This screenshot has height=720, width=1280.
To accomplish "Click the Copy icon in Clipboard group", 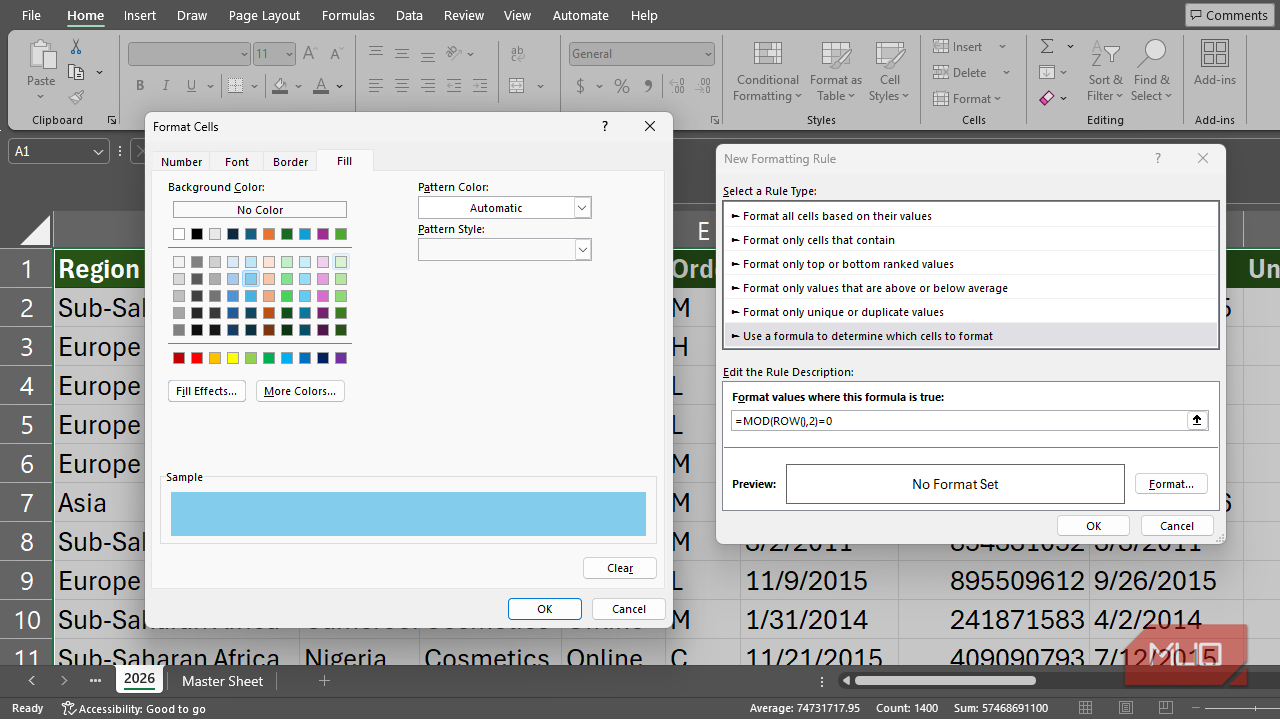I will (76, 72).
